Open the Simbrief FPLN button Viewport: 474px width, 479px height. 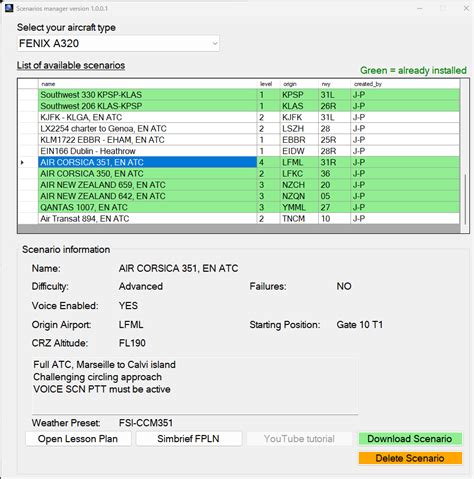pos(188,439)
